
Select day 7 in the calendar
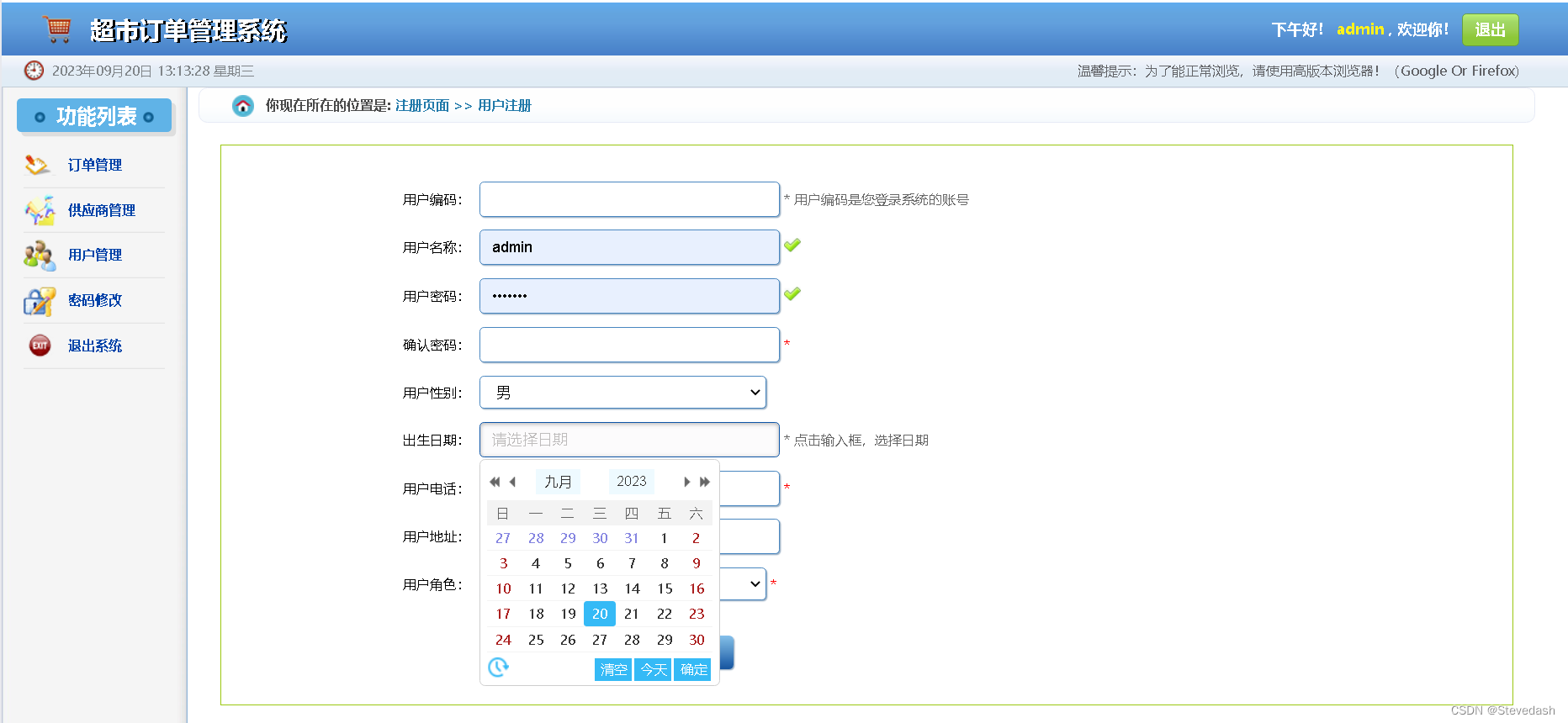point(632,563)
